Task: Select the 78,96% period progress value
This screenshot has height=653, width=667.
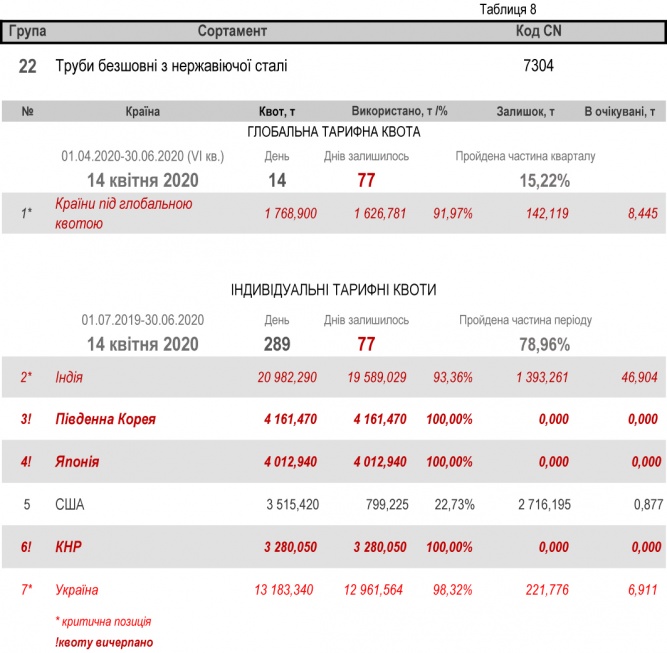Action: coord(545,344)
